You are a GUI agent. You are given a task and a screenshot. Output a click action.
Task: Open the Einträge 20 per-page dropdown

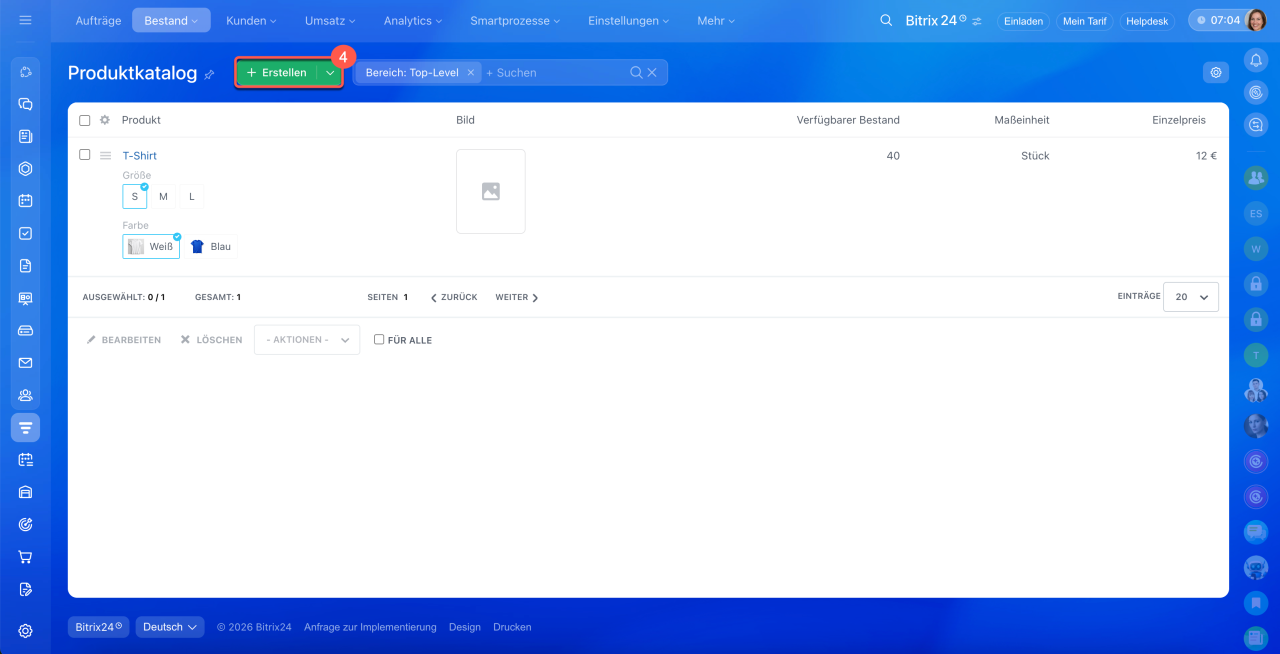click(x=1191, y=297)
